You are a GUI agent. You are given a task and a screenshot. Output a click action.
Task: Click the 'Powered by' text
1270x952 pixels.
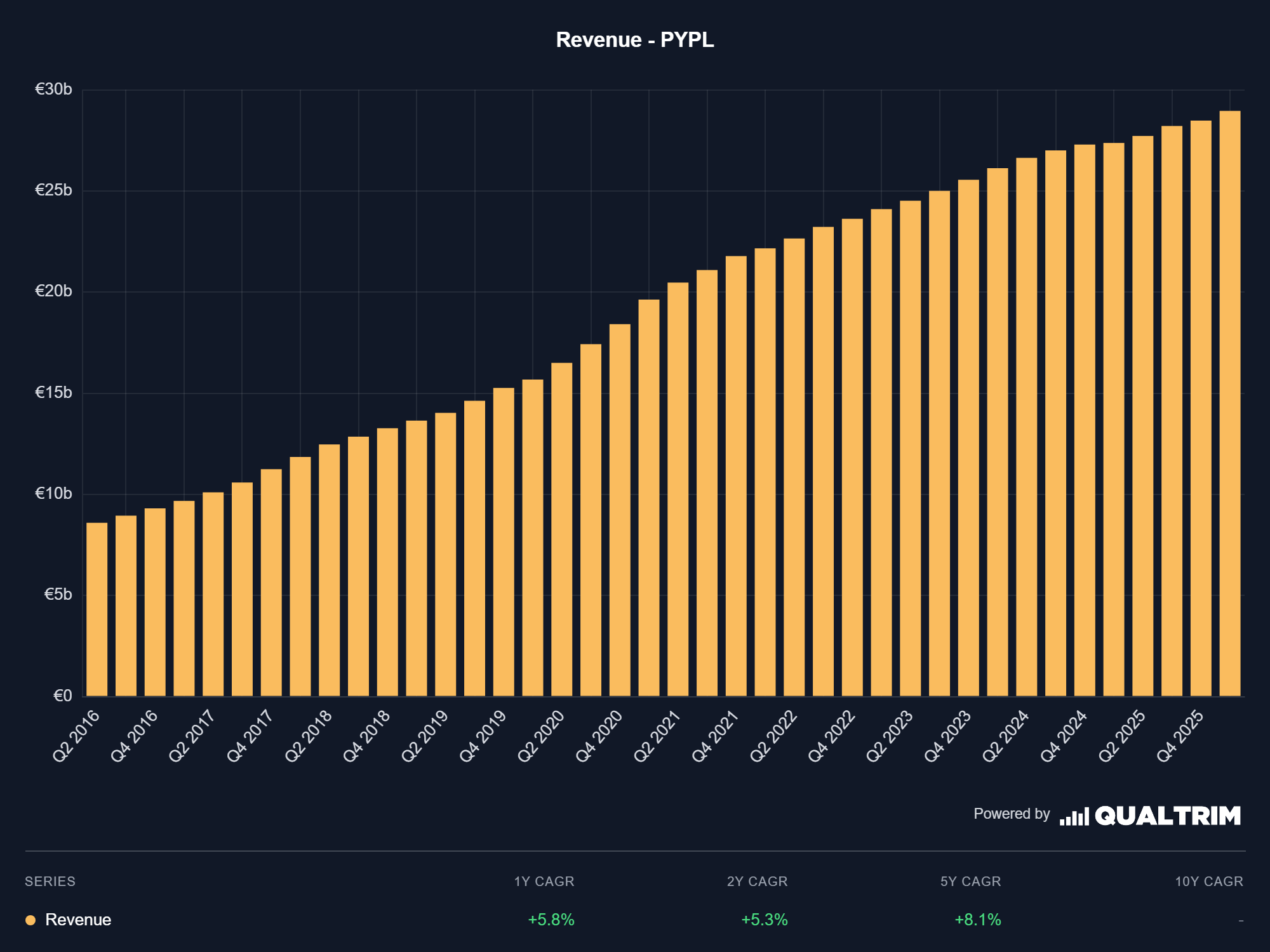click(x=1012, y=814)
